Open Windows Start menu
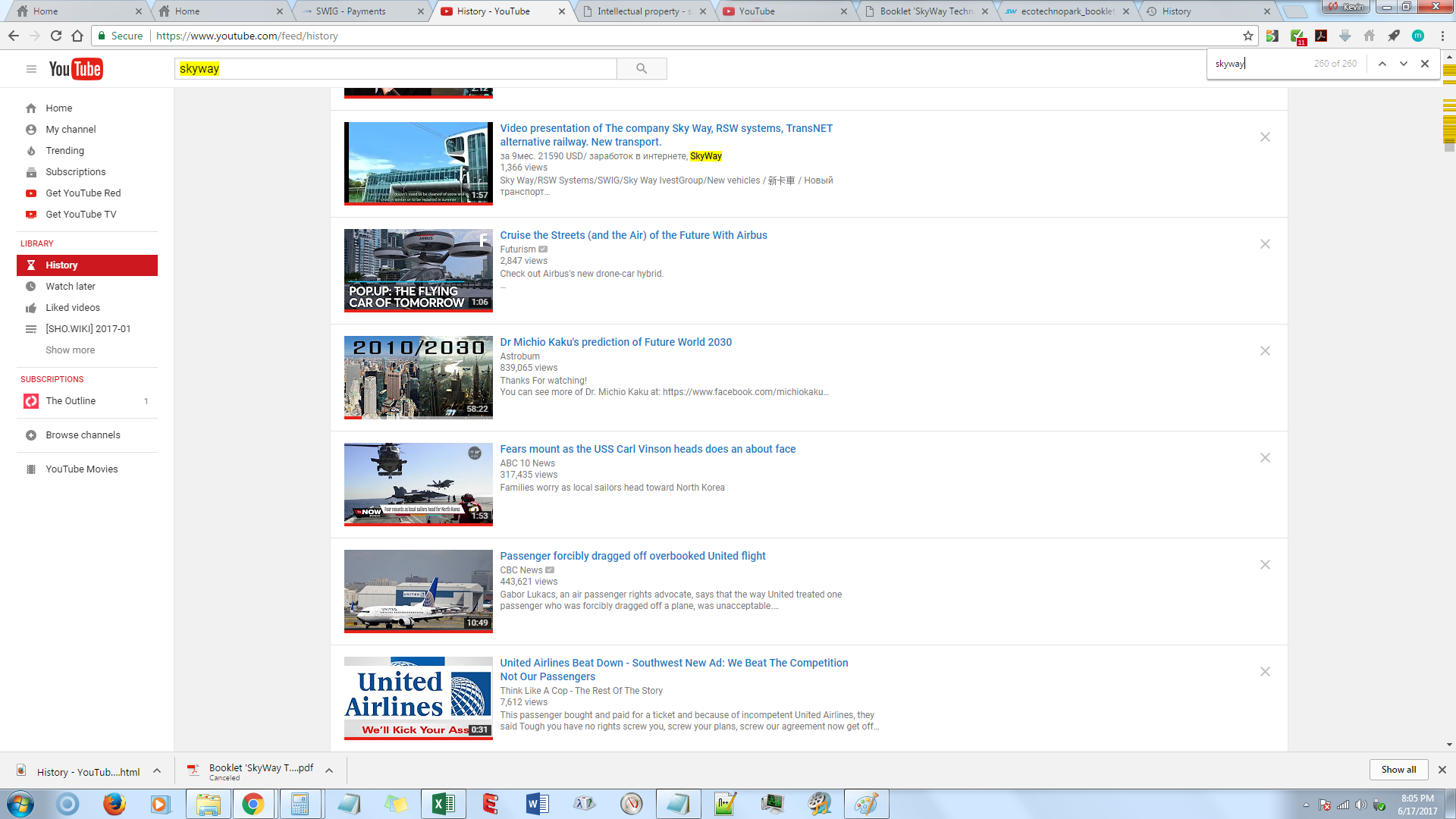Image resolution: width=1456 pixels, height=819 pixels. click(x=20, y=804)
